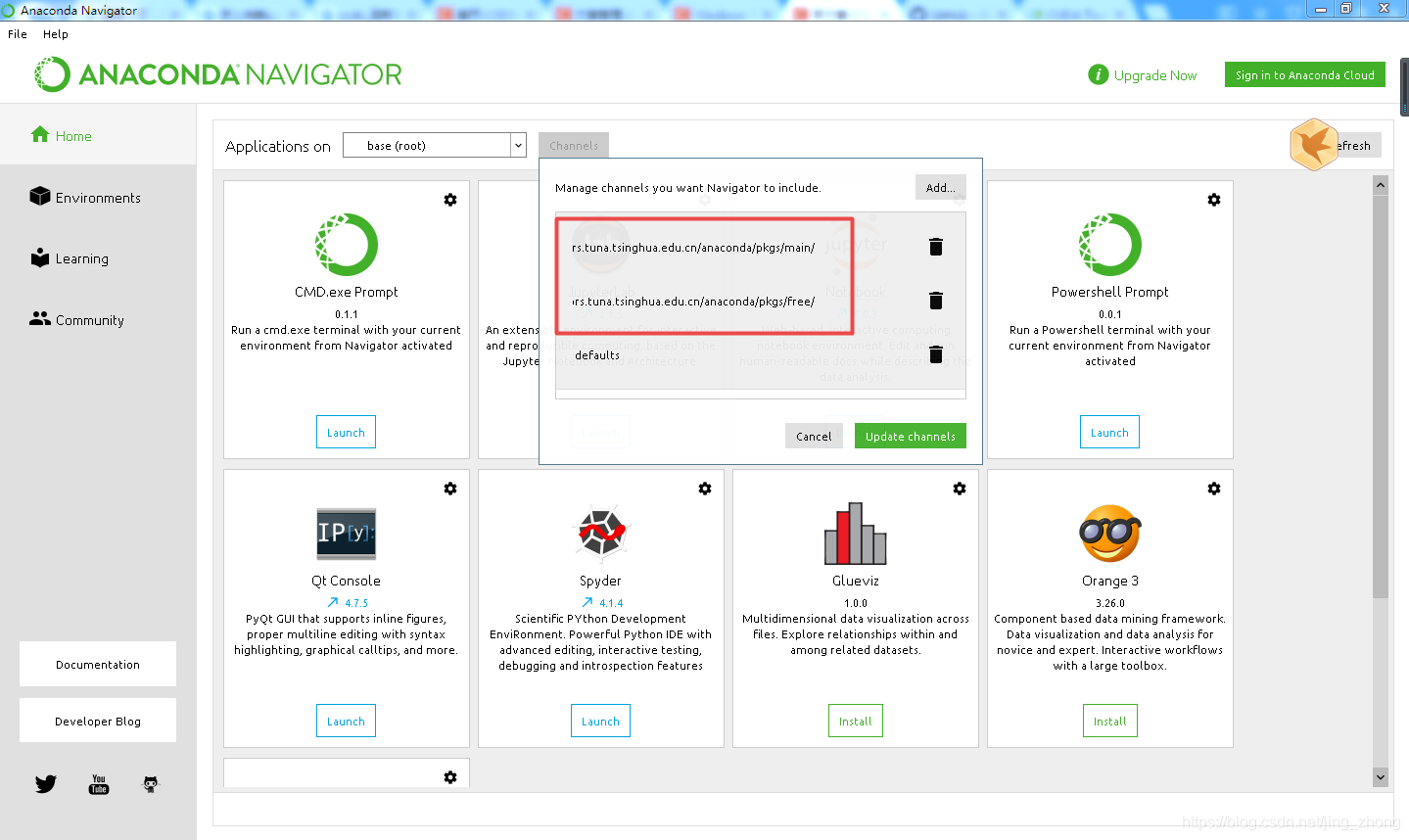Launch Powershell Prompt
This screenshot has width=1409, height=840.
pyautogui.click(x=1109, y=433)
